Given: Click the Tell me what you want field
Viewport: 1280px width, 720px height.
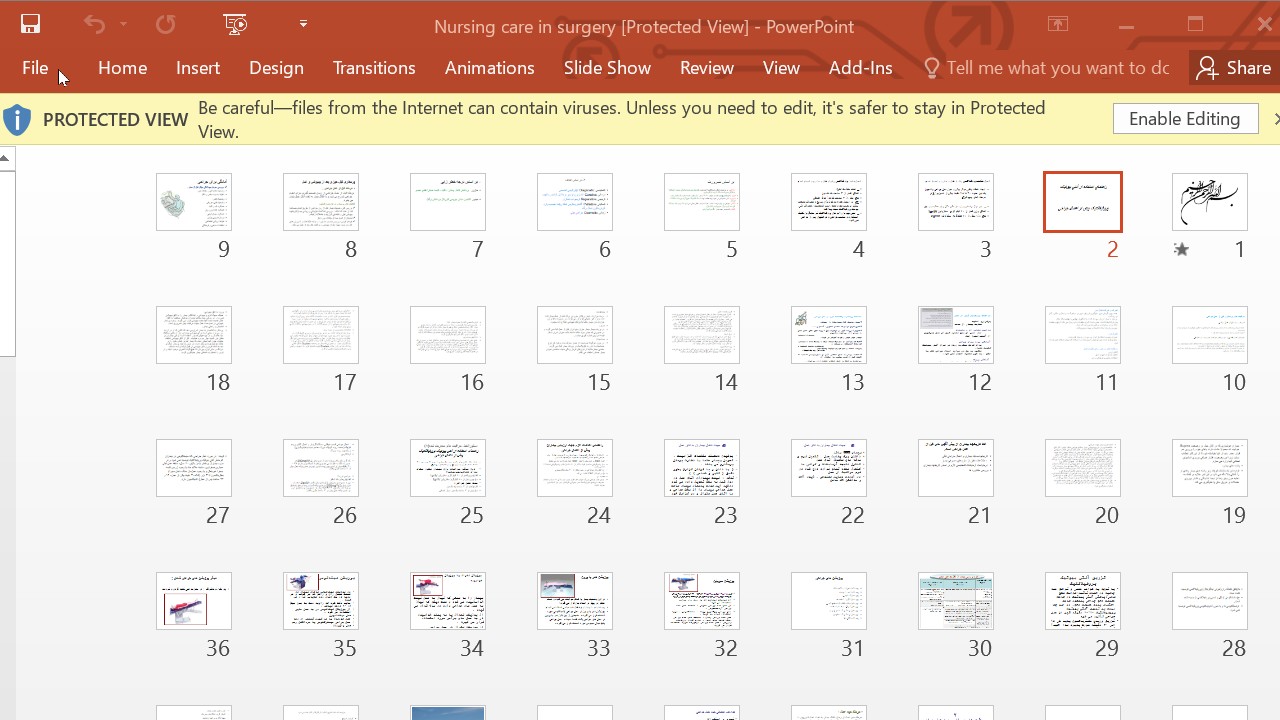Looking at the screenshot, I should [x=1046, y=68].
